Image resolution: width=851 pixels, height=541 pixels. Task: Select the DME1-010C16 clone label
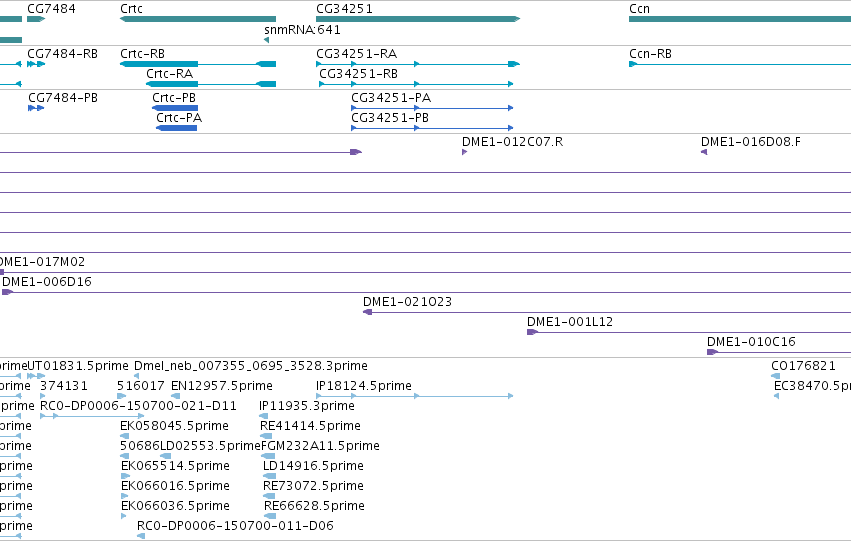(751, 342)
